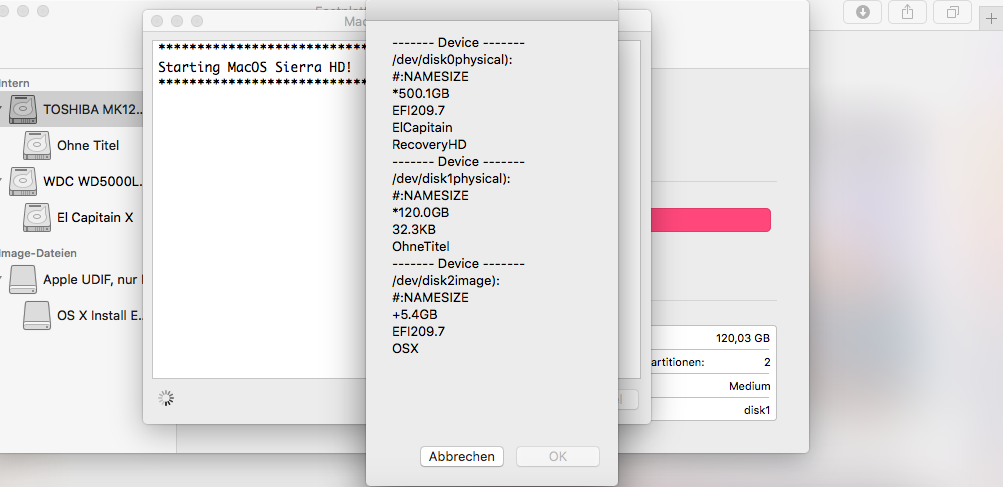Select TOSHIBA MK12 in the sidebar

pyautogui.click(x=72, y=109)
